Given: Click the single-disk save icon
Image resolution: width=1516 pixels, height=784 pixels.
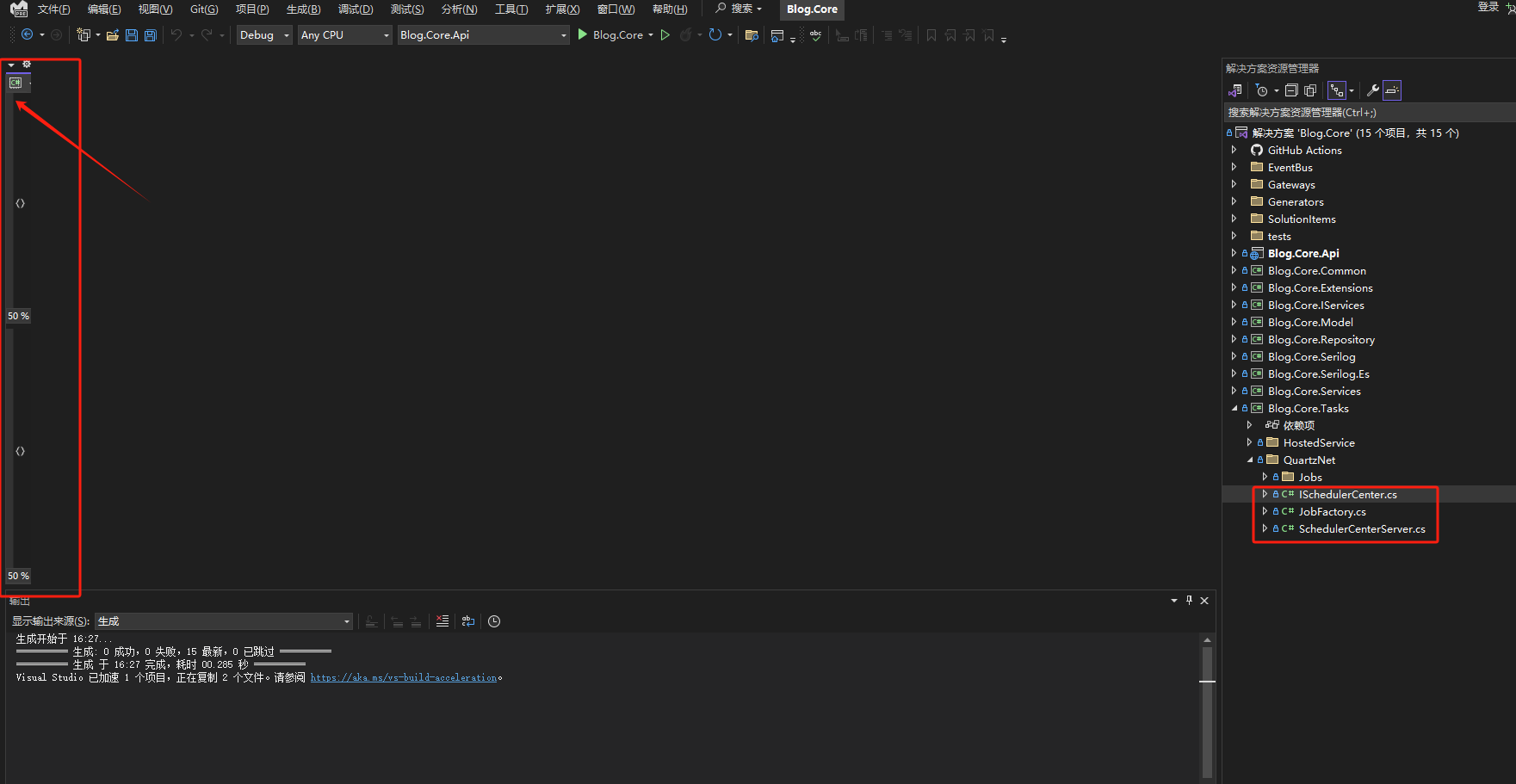Looking at the screenshot, I should (132, 35).
